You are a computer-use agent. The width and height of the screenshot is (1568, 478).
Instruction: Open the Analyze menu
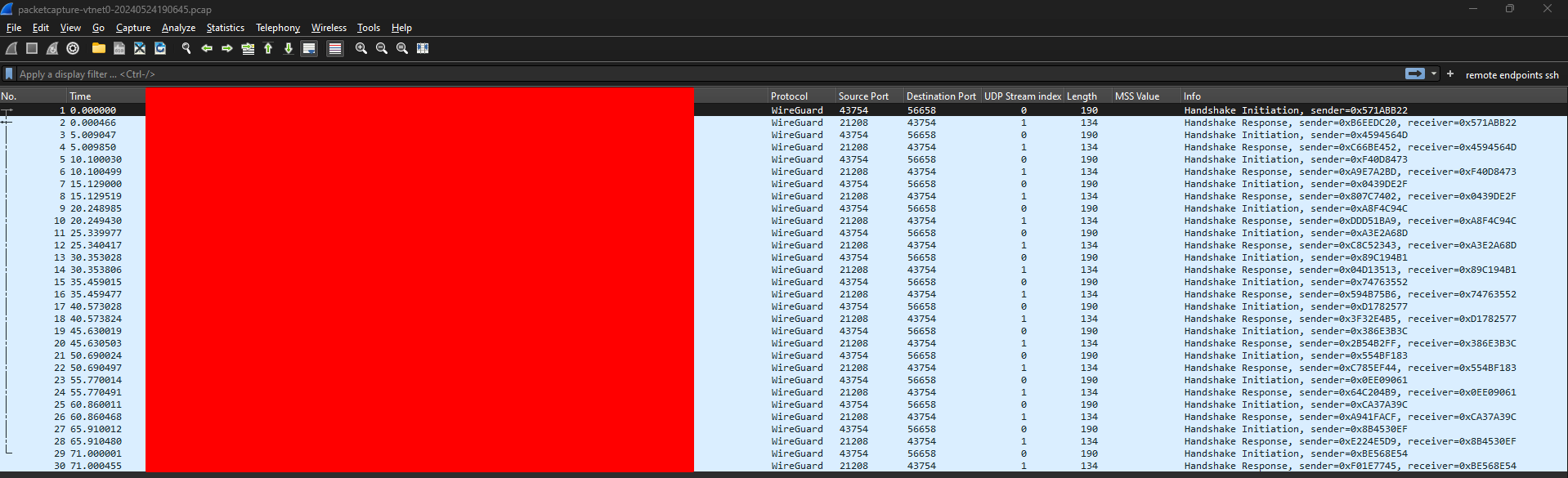pos(178,28)
